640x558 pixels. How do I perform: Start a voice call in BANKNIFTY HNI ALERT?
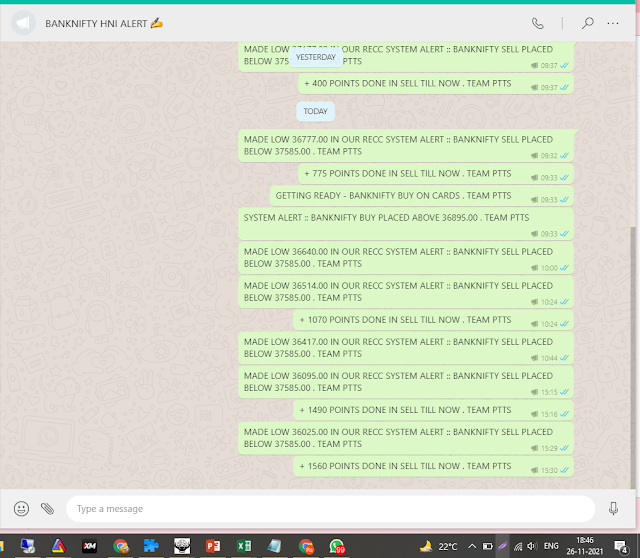[x=538, y=23]
